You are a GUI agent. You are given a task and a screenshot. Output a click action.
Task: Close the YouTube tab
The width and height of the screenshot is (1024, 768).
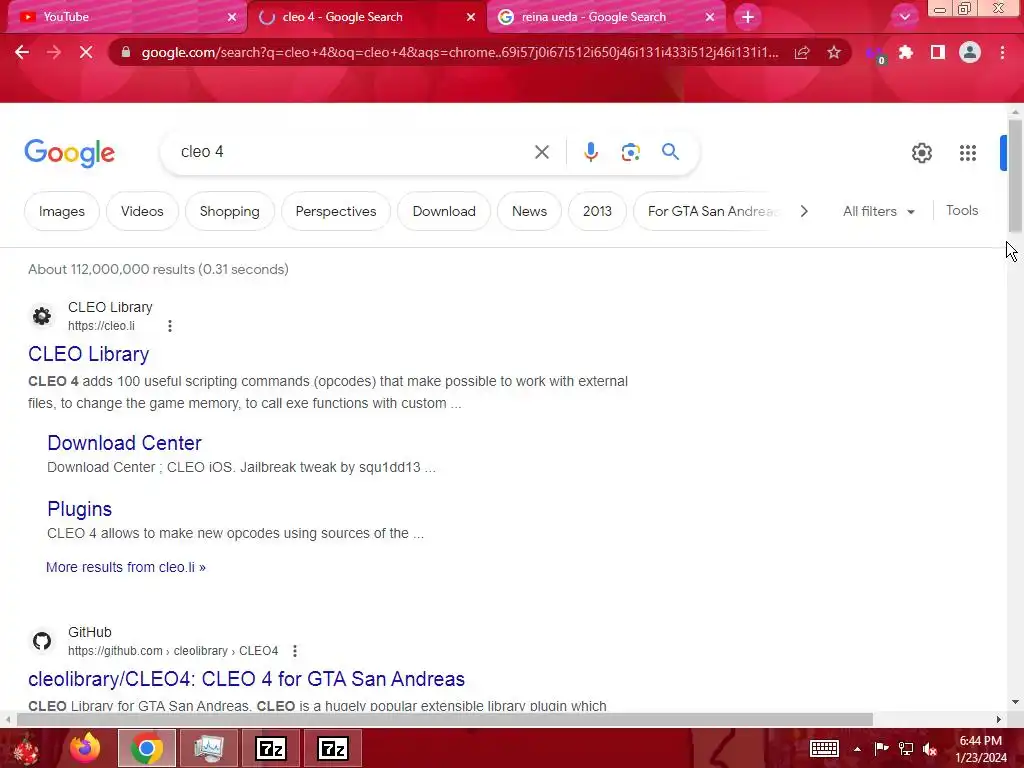pyautogui.click(x=232, y=17)
